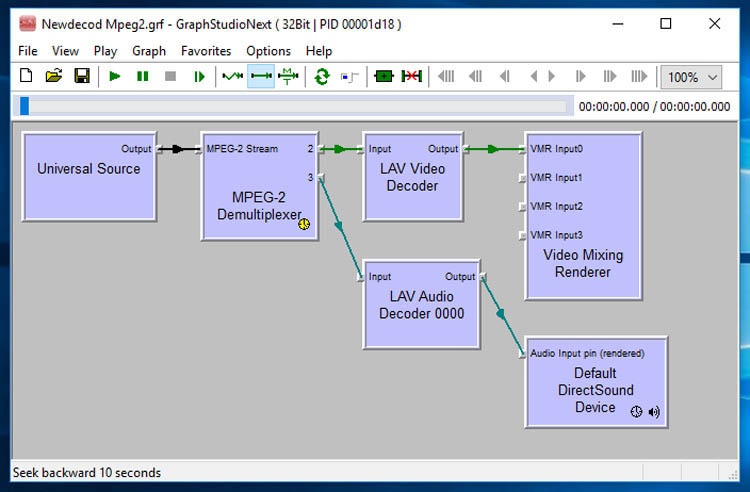
Task: Toggle the direct connect mode button
Action: 261,76
